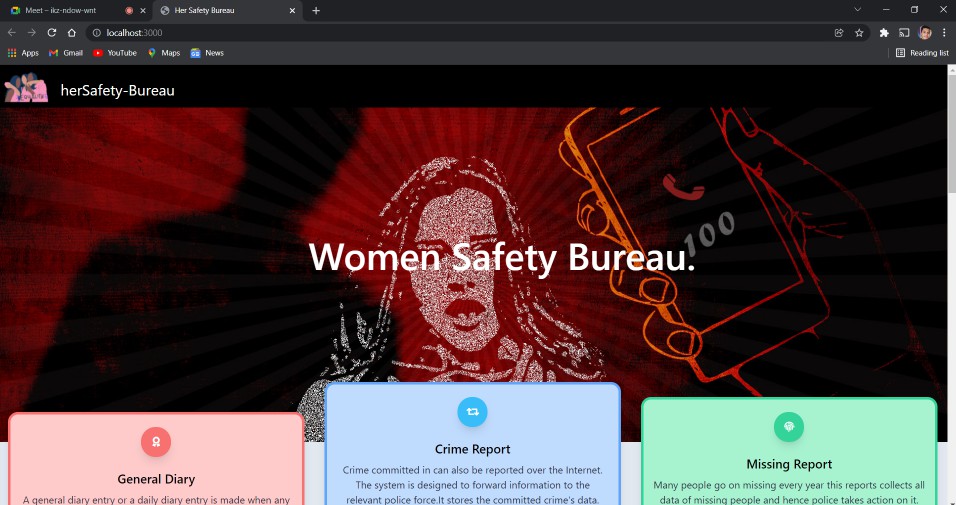Image resolution: width=956 pixels, height=505 pixels.
Task: Open the Chrome three-dot menu
Action: pos(944,32)
